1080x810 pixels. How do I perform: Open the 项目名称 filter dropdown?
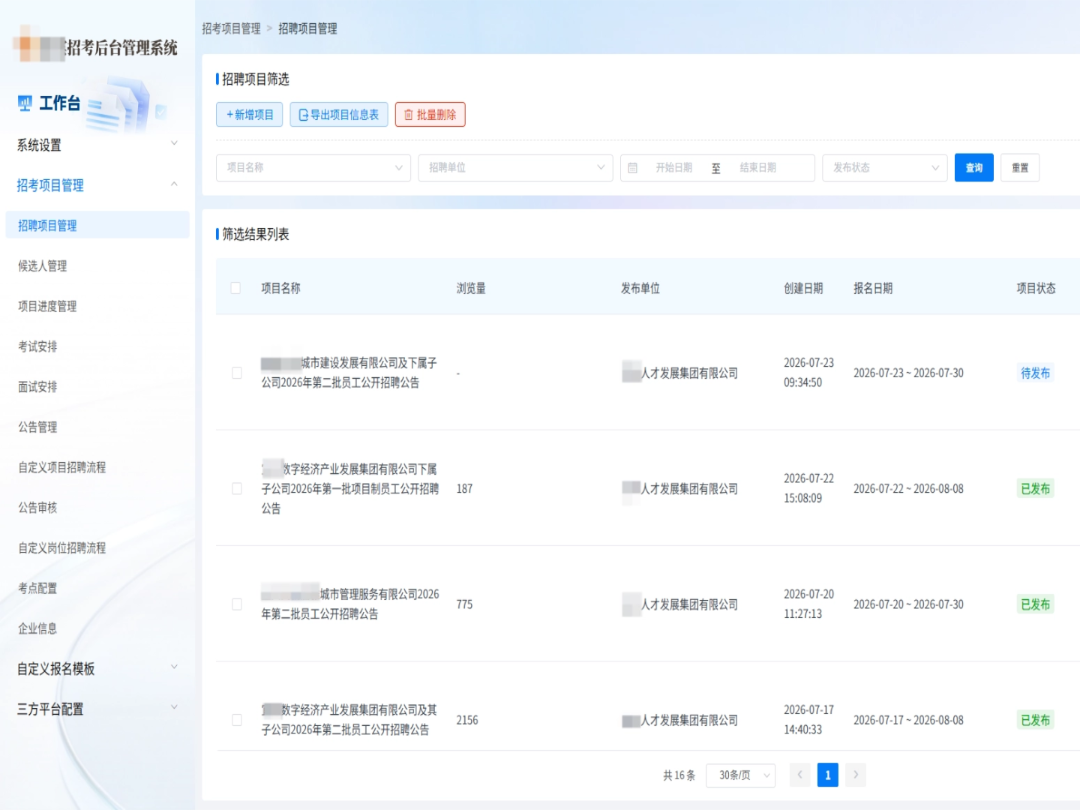(313, 167)
